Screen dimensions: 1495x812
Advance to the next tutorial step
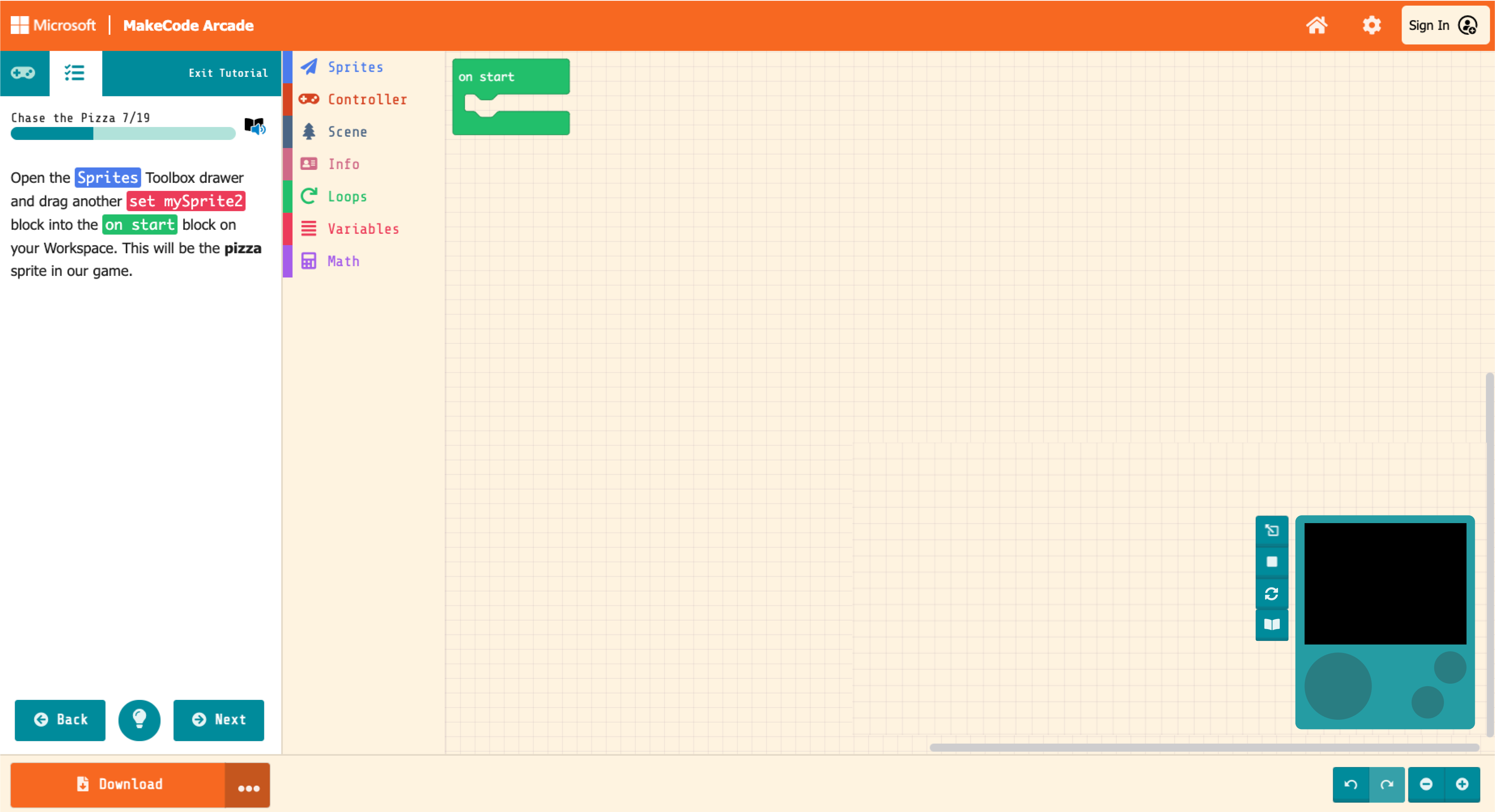[x=219, y=720]
